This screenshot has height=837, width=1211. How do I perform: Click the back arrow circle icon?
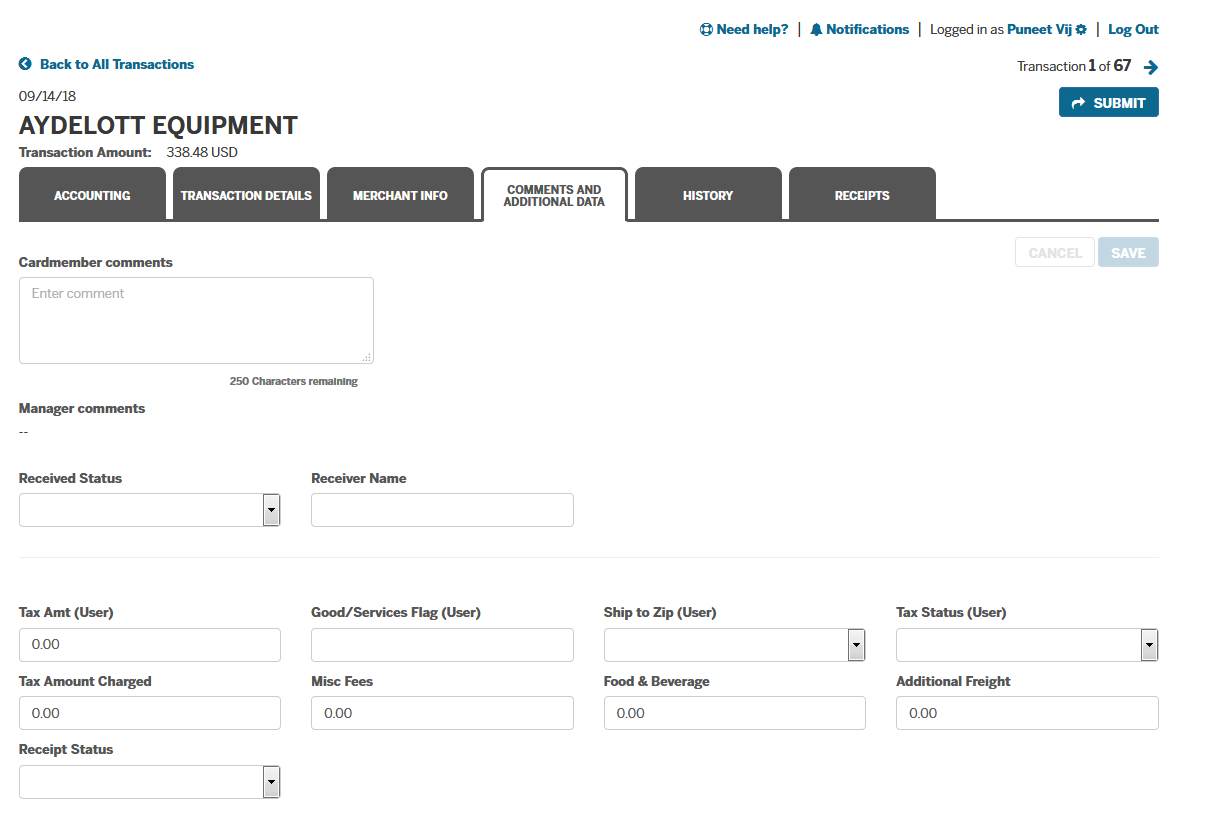click(25, 64)
